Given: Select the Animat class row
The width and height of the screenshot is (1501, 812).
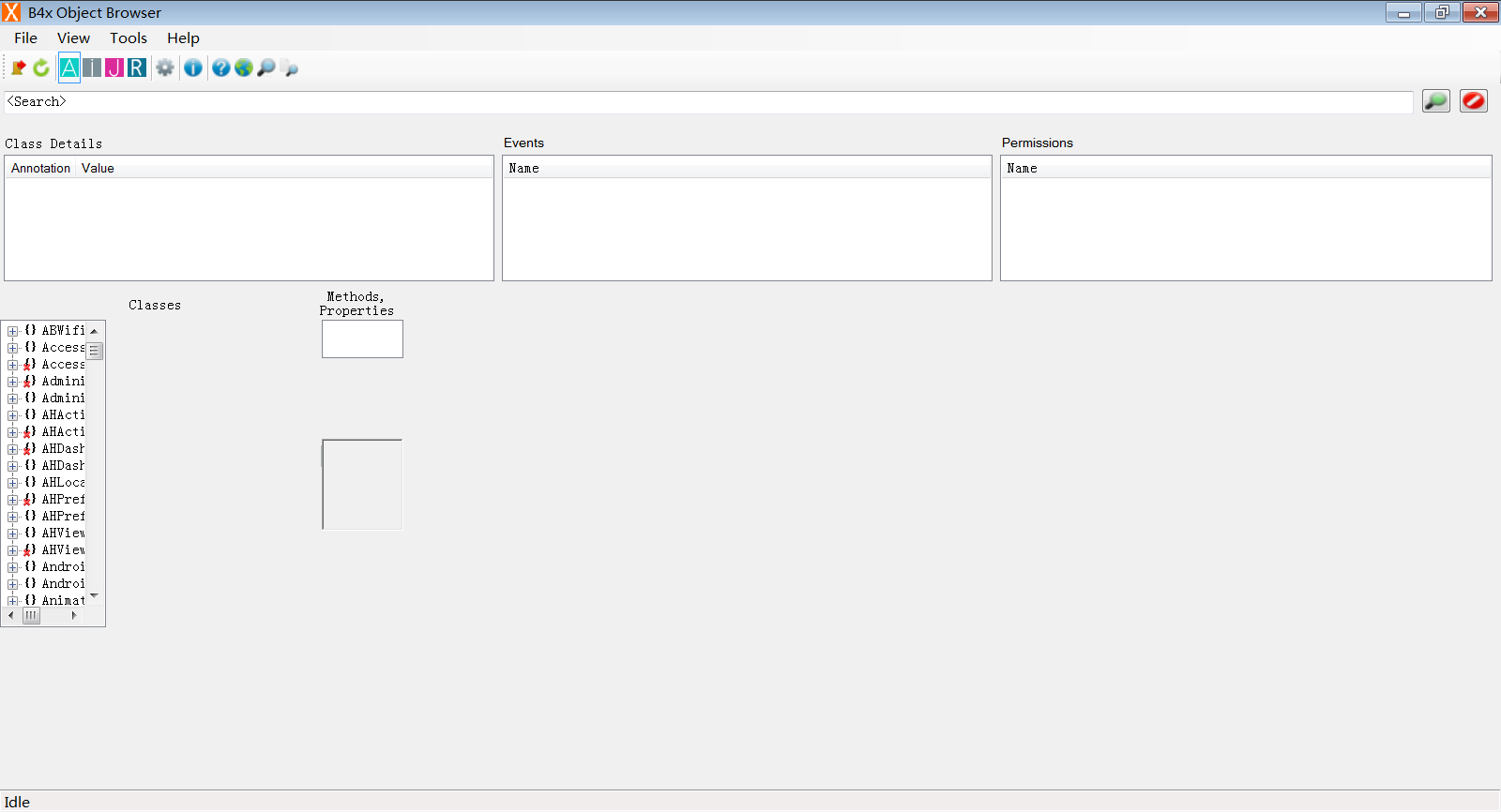Looking at the screenshot, I should point(63,600).
